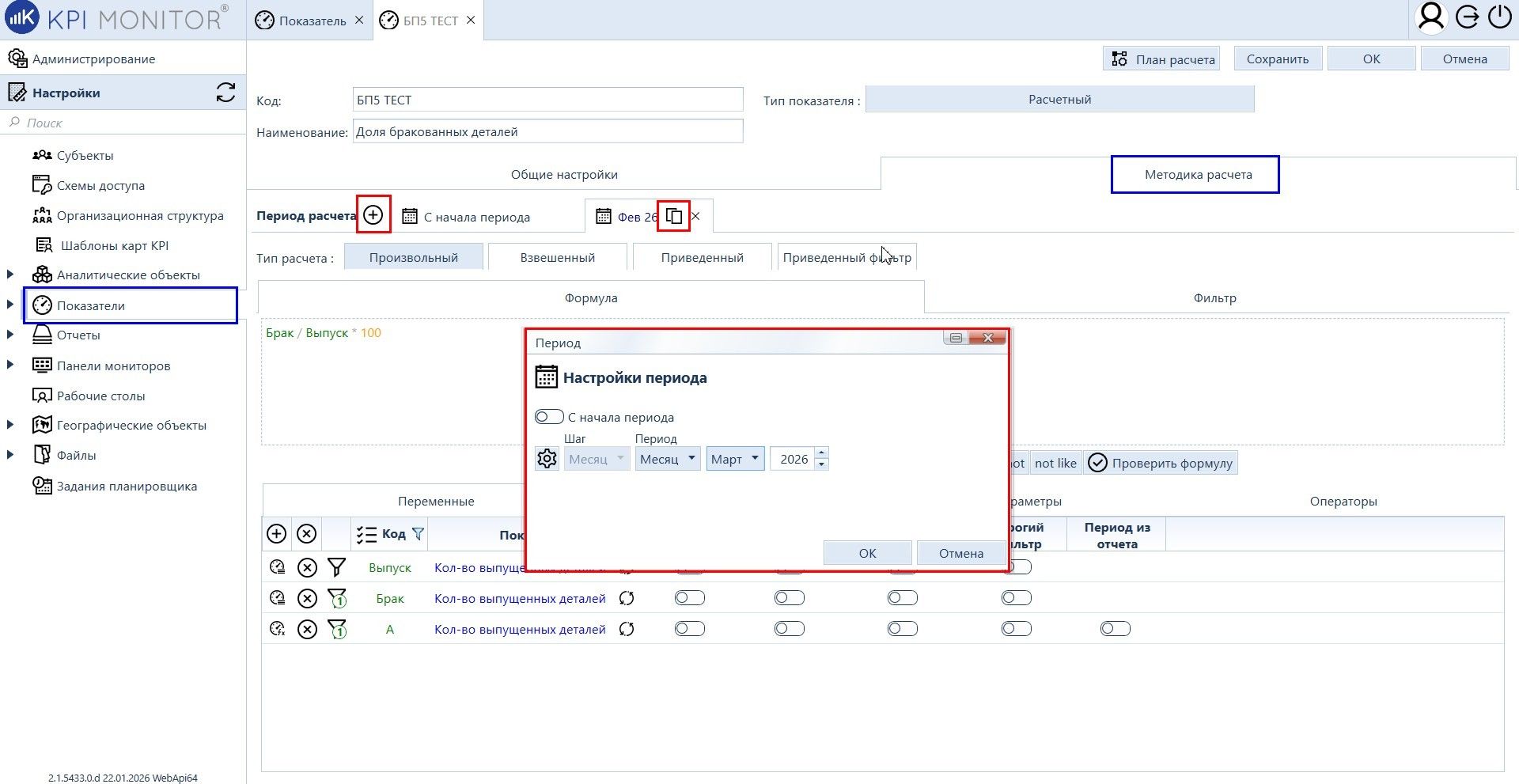Image resolution: width=1519 pixels, height=784 pixels.
Task: Add a new variable row
Action: click(276, 534)
